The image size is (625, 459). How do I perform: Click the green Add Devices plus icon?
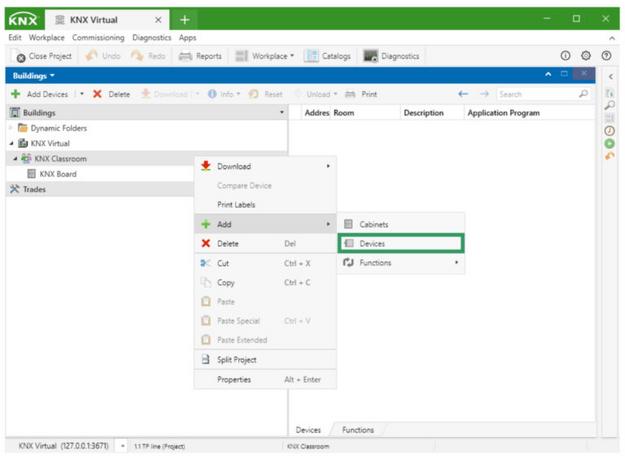(16, 94)
